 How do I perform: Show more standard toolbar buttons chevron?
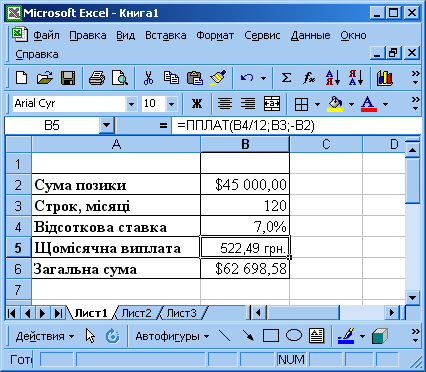tap(415, 78)
